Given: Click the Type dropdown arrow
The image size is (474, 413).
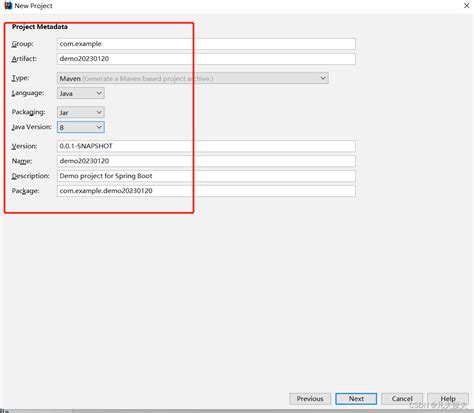Looking at the screenshot, I should point(323,78).
